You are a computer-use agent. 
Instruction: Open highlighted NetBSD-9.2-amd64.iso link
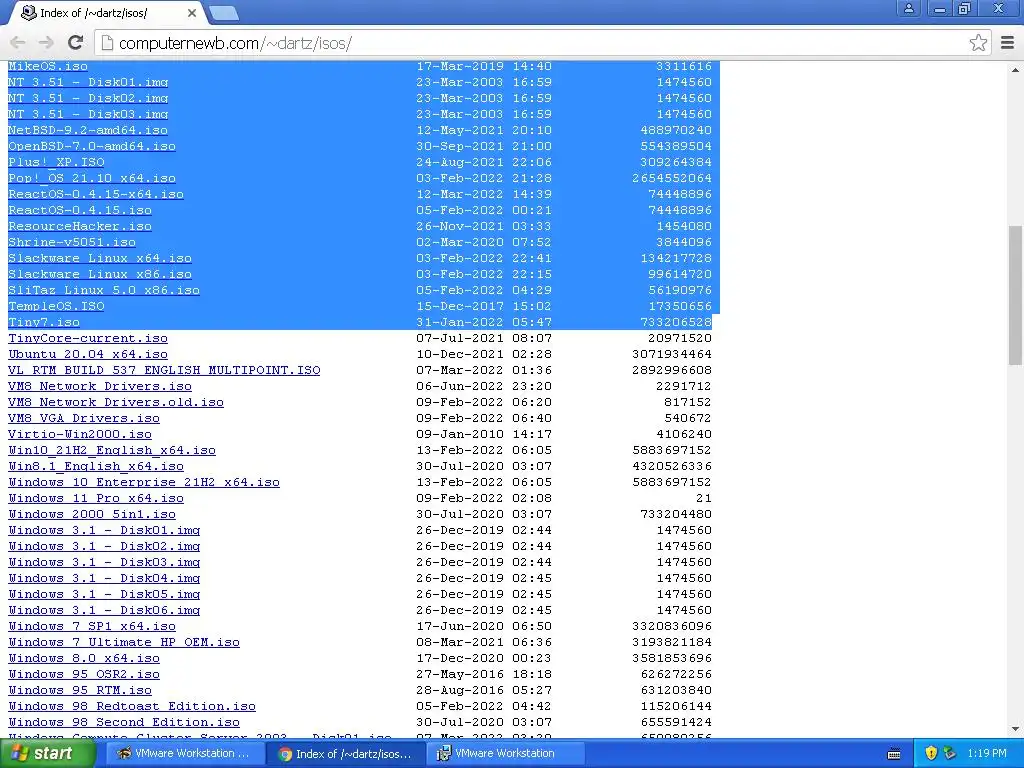[88, 130]
